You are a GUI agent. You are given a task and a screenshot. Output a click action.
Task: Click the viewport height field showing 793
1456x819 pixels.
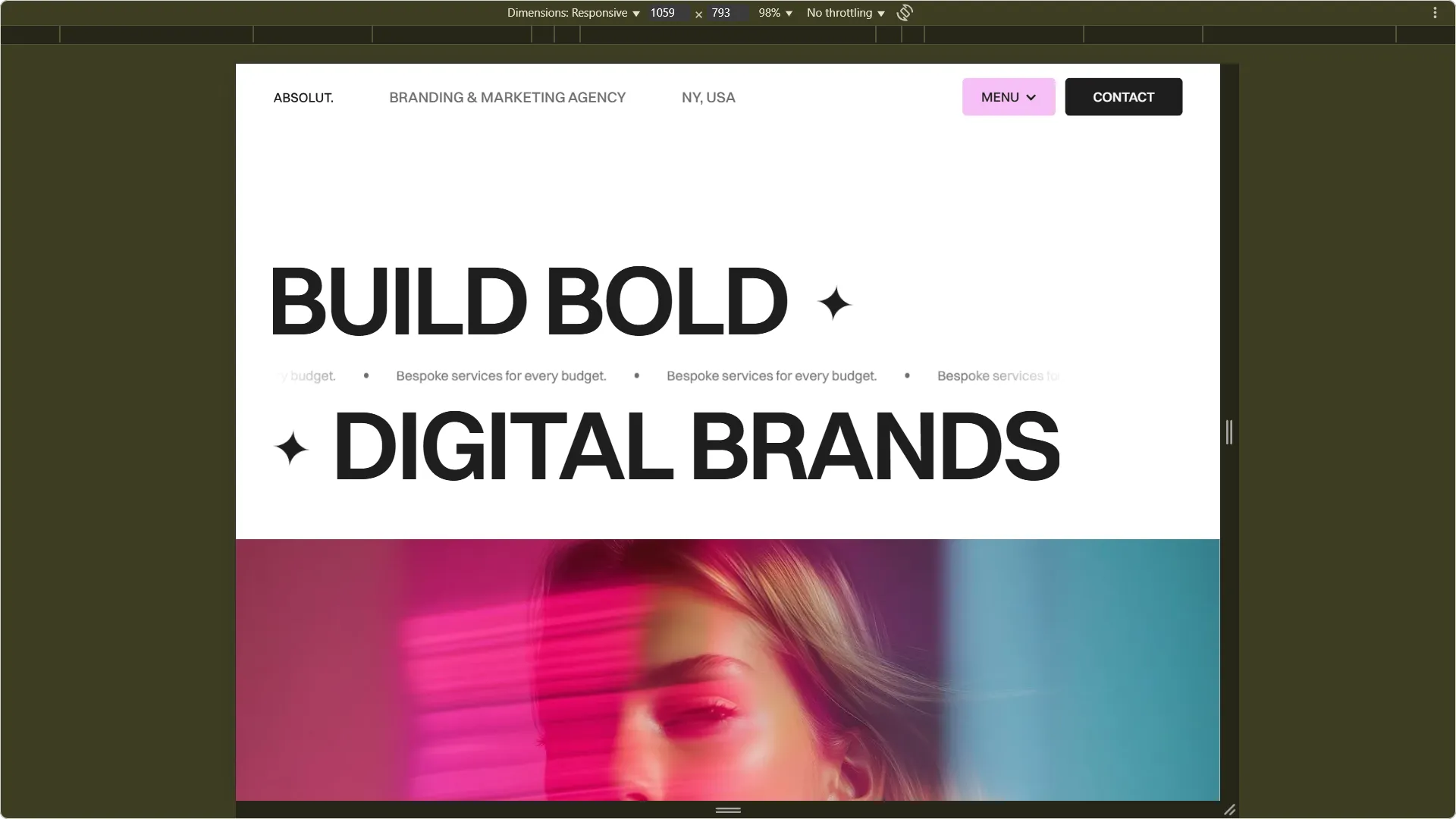click(726, 13)
